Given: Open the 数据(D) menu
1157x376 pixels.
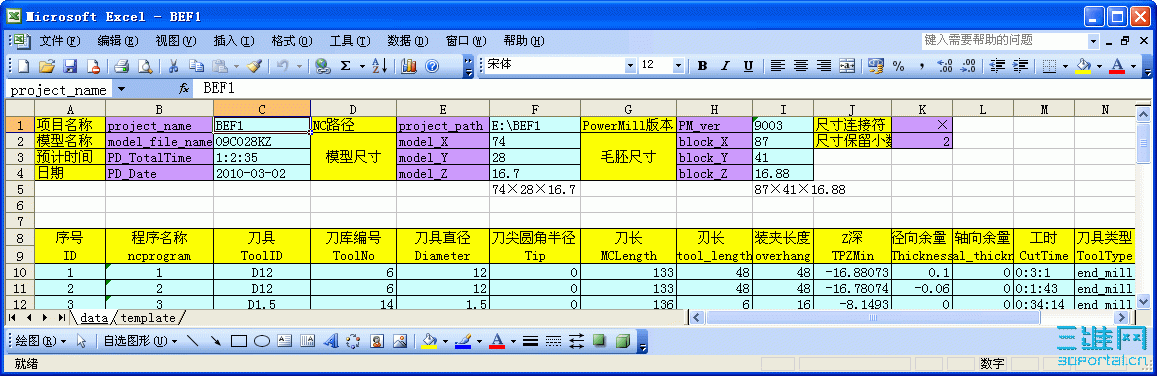Looking at the screenshot, I should 408,41.
